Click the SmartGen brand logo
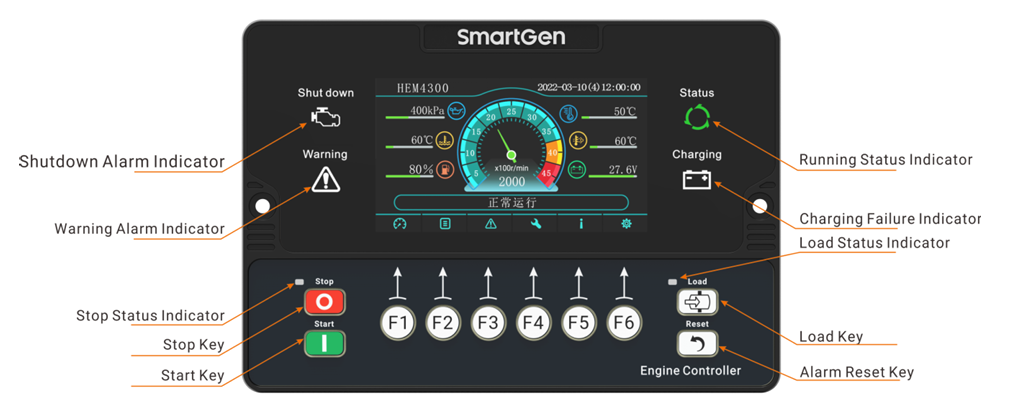The image size is (1016, 395). click(x=511, y=37)
